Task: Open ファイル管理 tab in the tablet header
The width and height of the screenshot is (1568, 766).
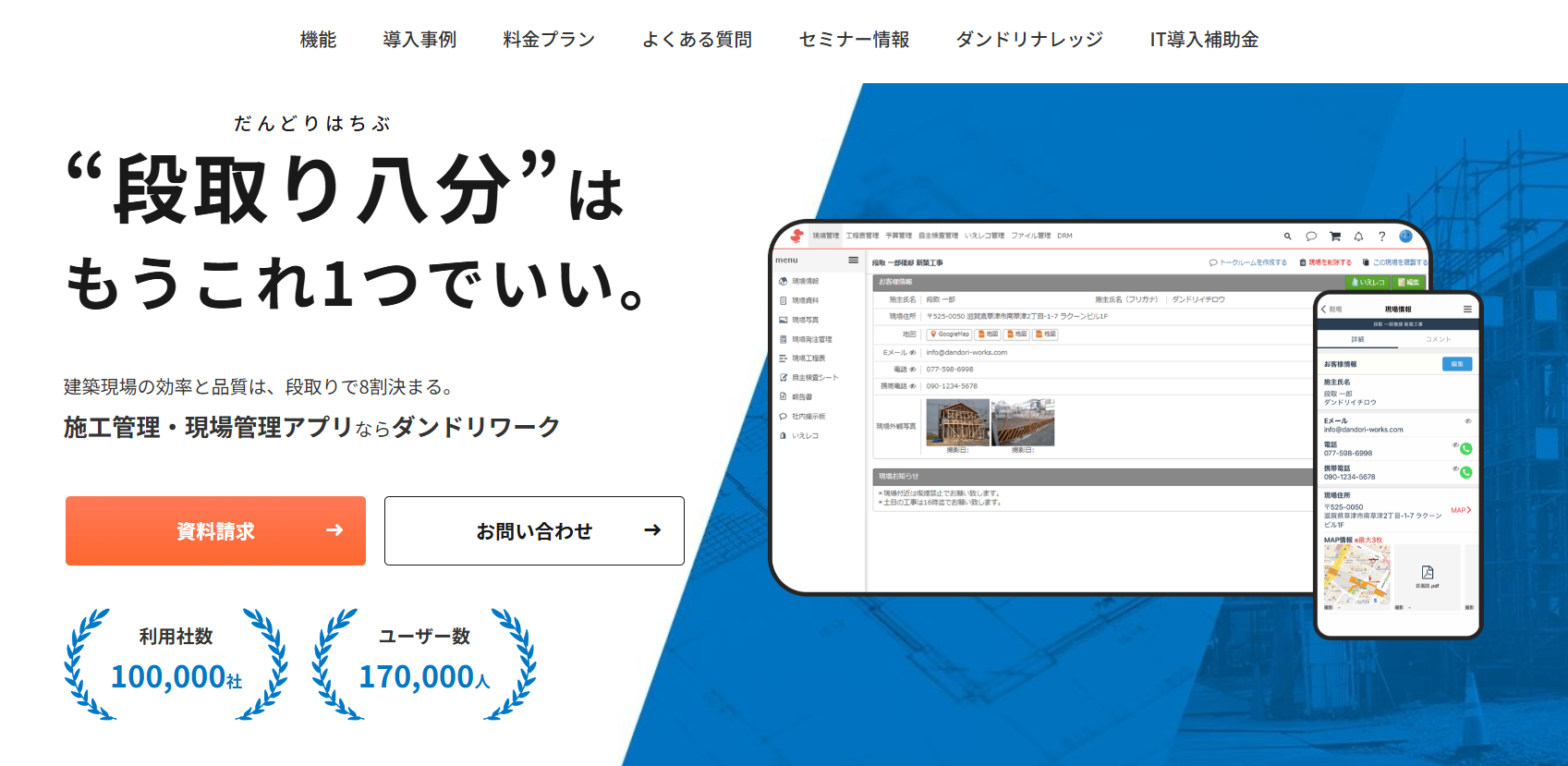Action: pyautogui.click(x=1030, y=236)
